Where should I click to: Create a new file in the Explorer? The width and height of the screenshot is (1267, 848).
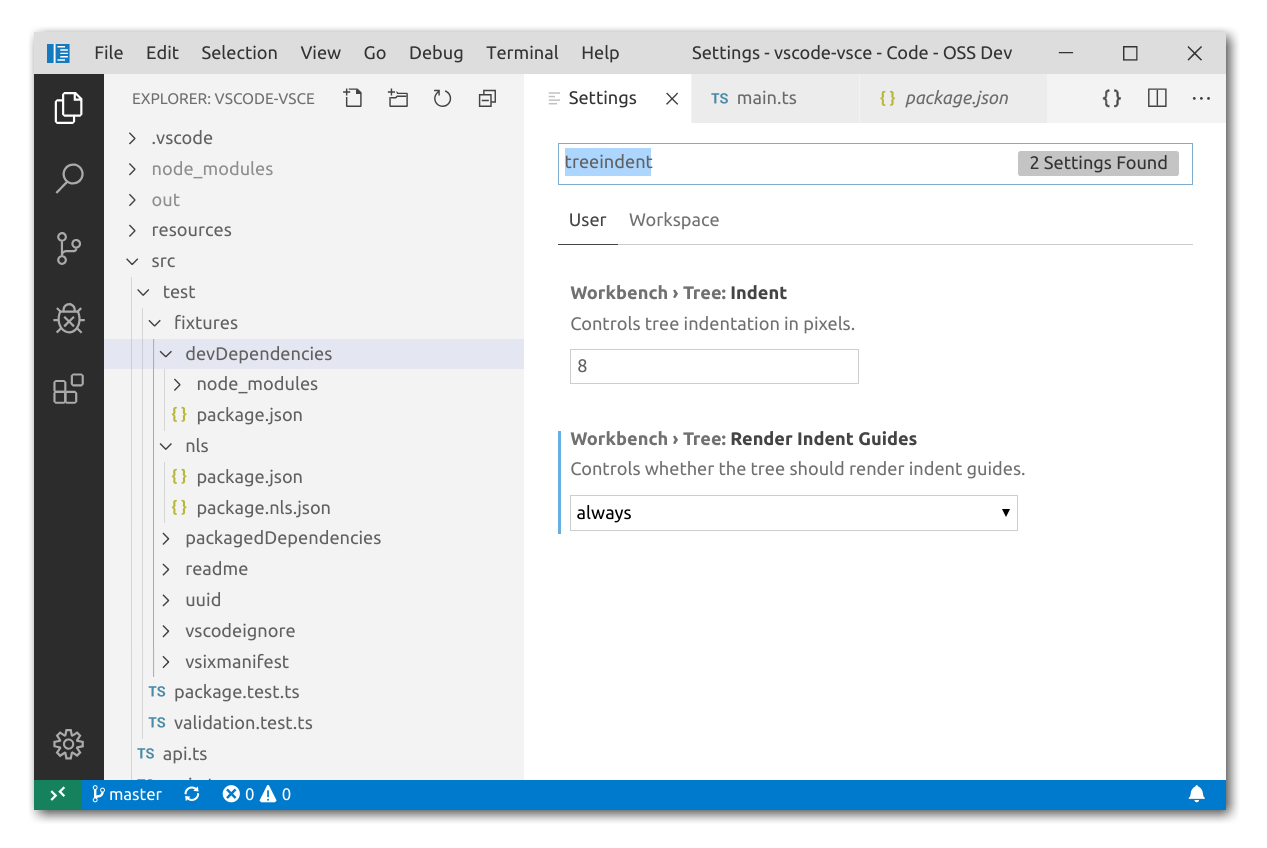[x=352, y=98]
